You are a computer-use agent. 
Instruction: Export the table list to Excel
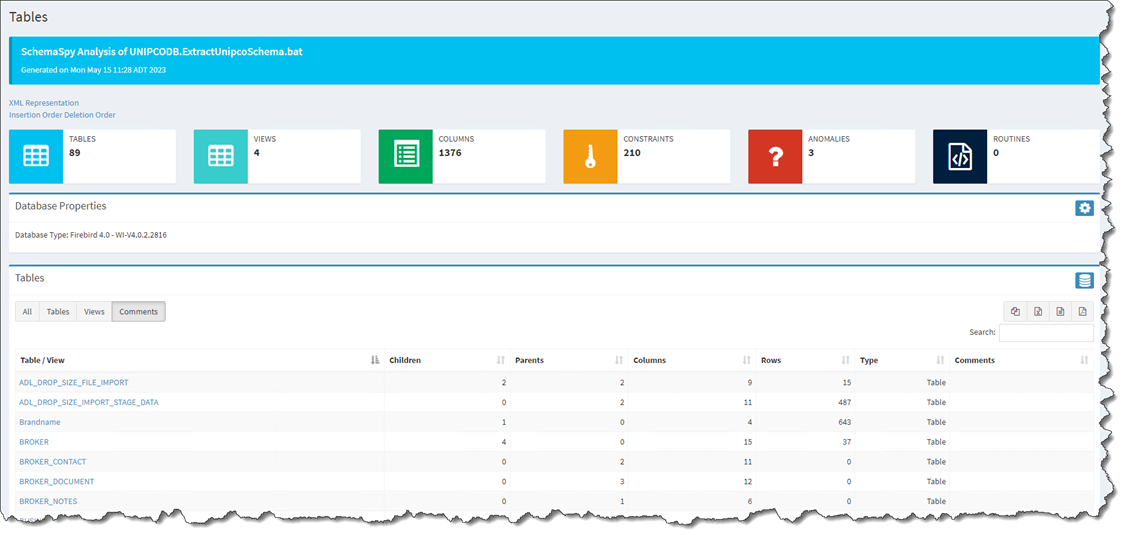(x=1037, y=311)
